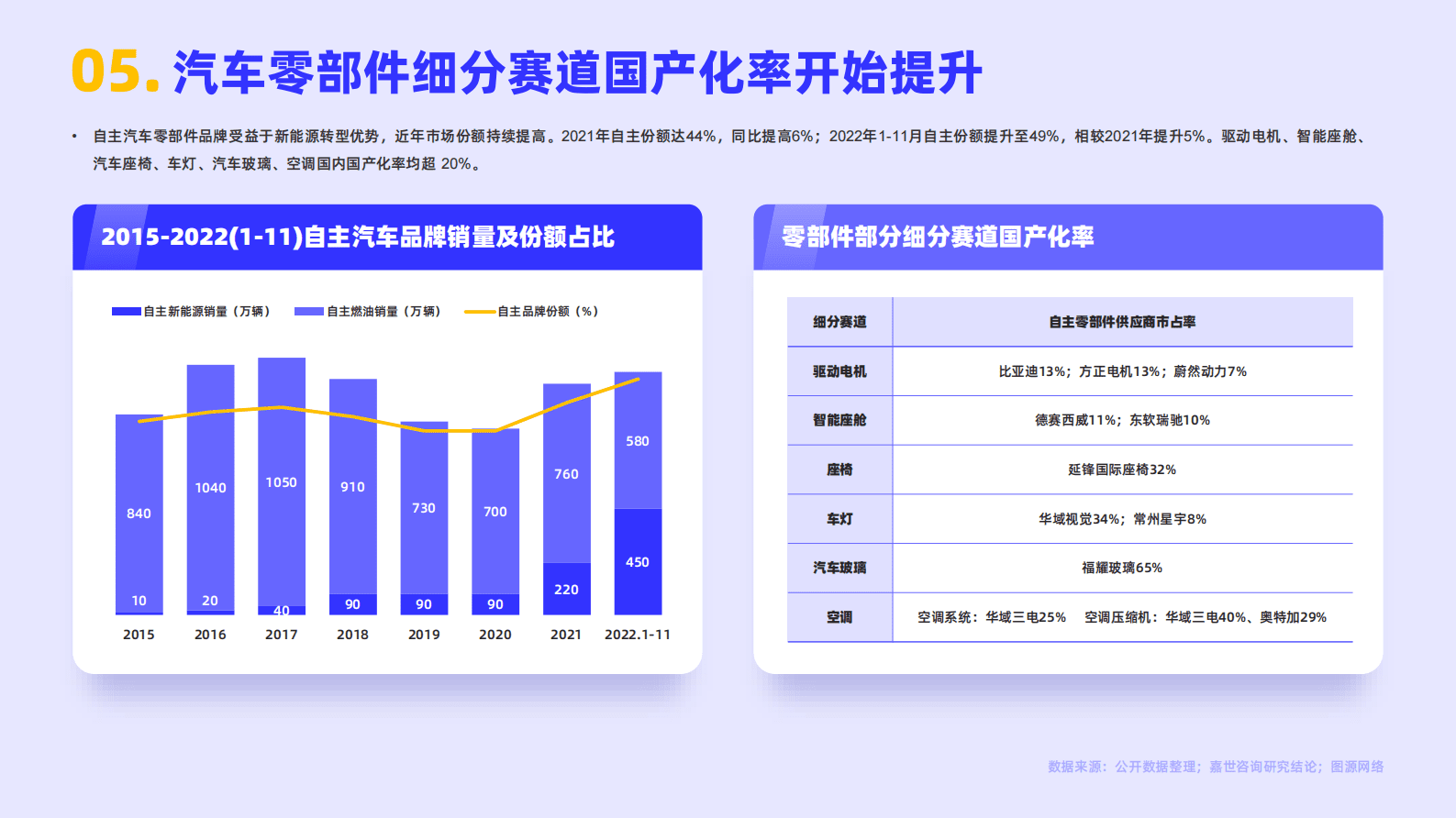Image resolution: width=1456 pixels, height=818 pixels.
Task: Click the 220 new energy bar segment
Action: 566,590
